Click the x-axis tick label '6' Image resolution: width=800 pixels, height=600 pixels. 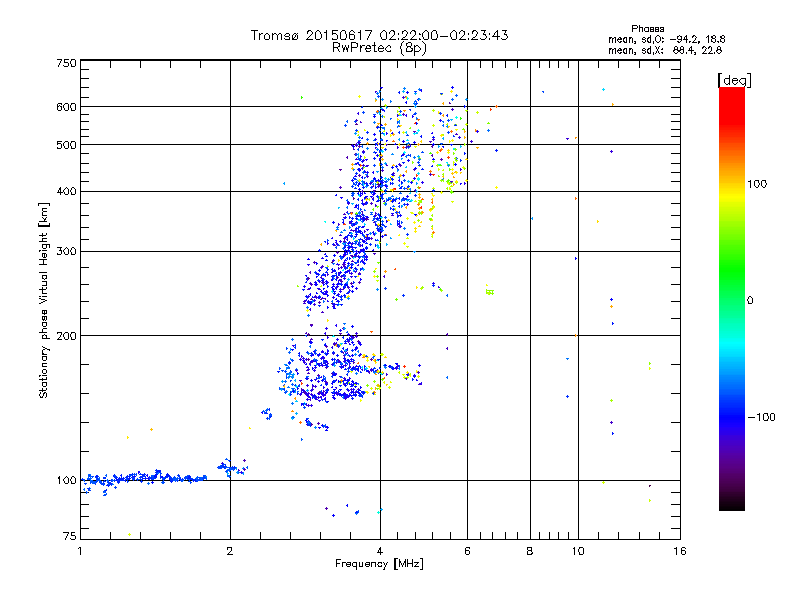point(467,551)
